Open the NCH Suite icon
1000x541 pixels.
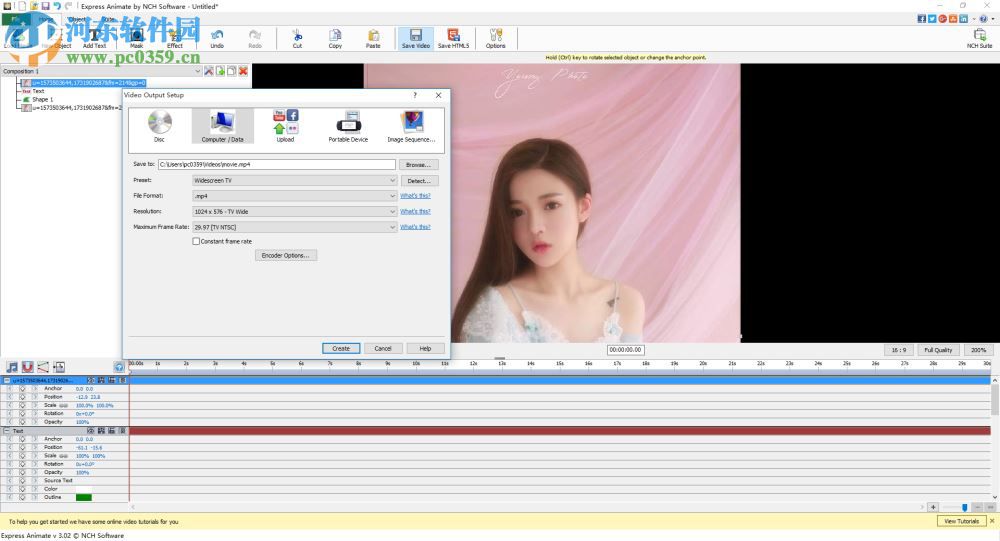979,38
